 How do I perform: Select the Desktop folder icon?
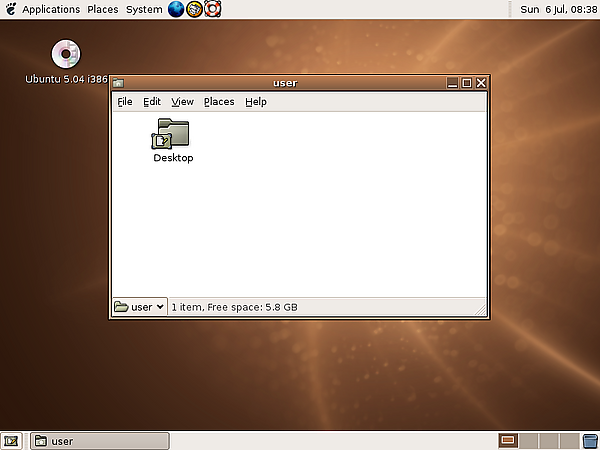point(173,134)
